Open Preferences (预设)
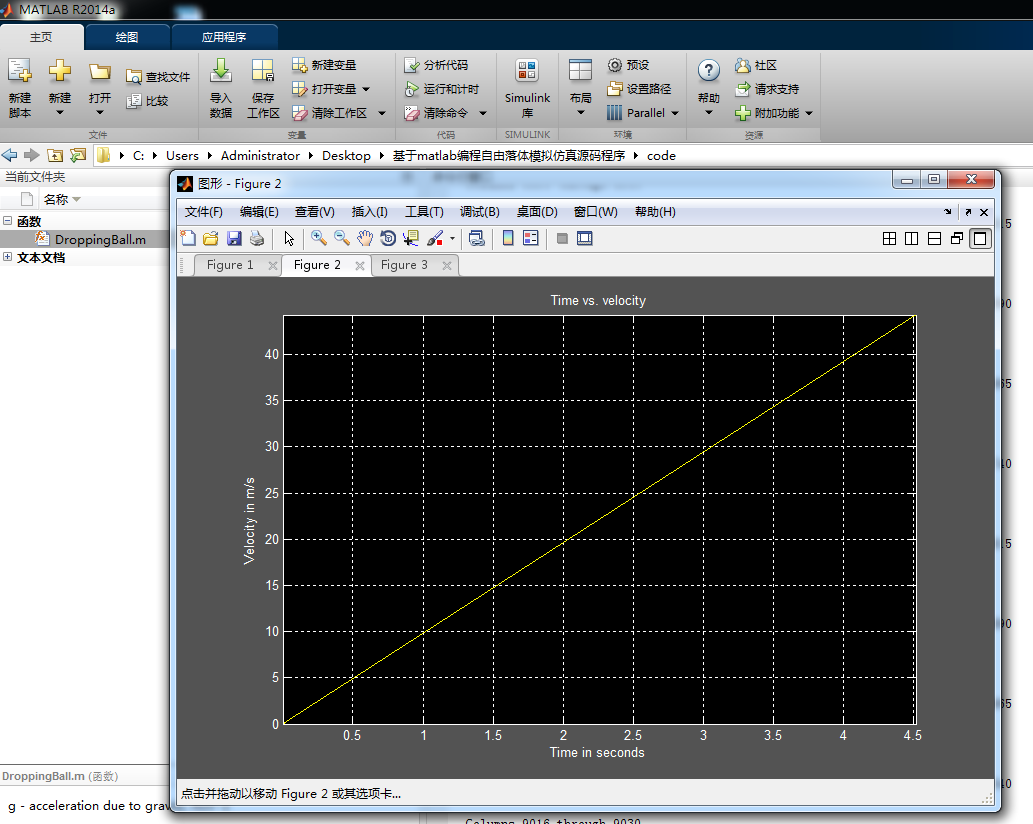 coord(628,65)
